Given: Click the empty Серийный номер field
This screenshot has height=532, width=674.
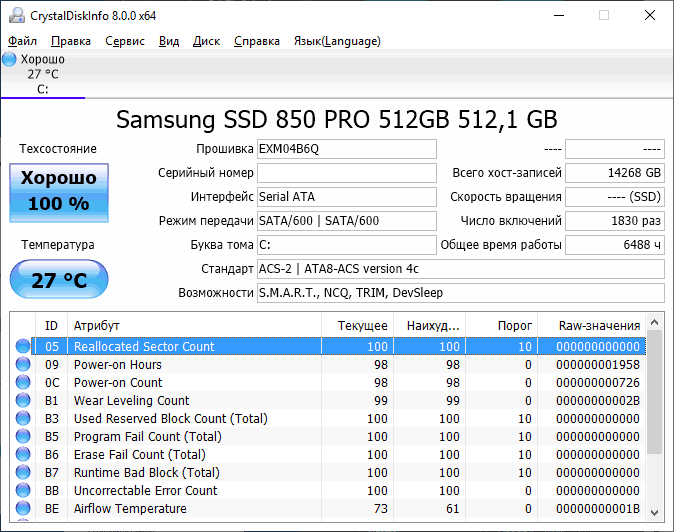Looking at the screenshot, I should (x=347, y=173).
